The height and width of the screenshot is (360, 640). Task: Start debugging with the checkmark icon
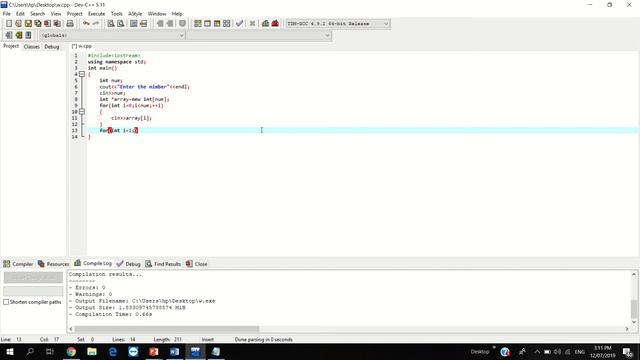point(240,24)
